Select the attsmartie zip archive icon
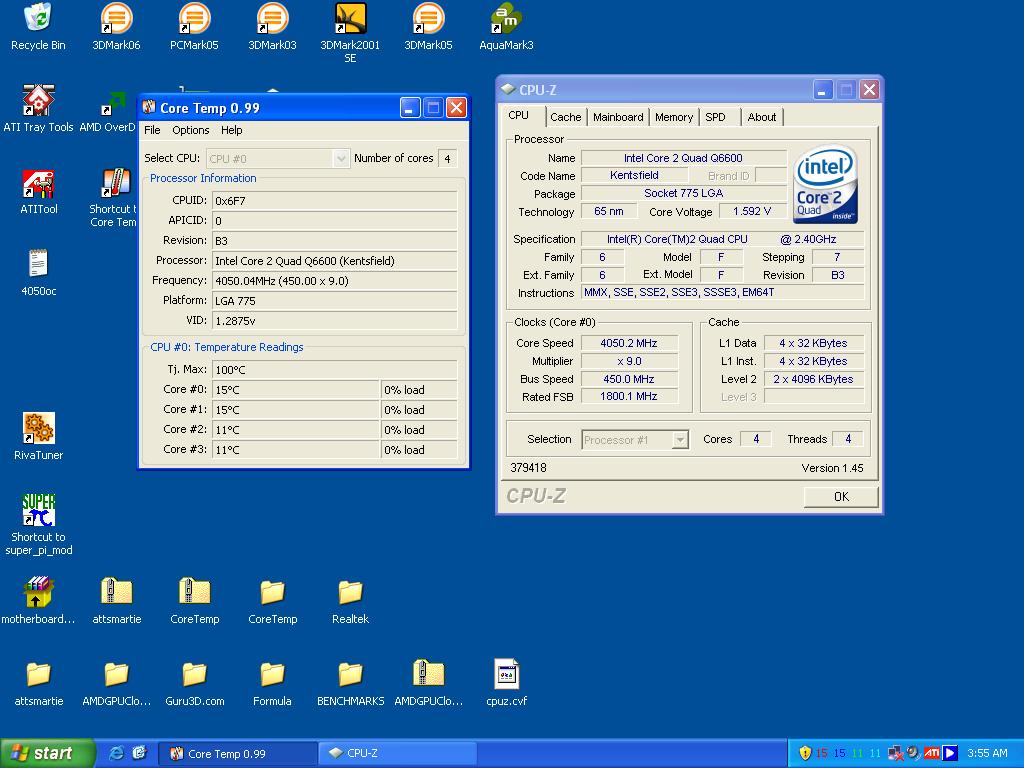This screenshot has width=1024, height=768. point(116,600)
